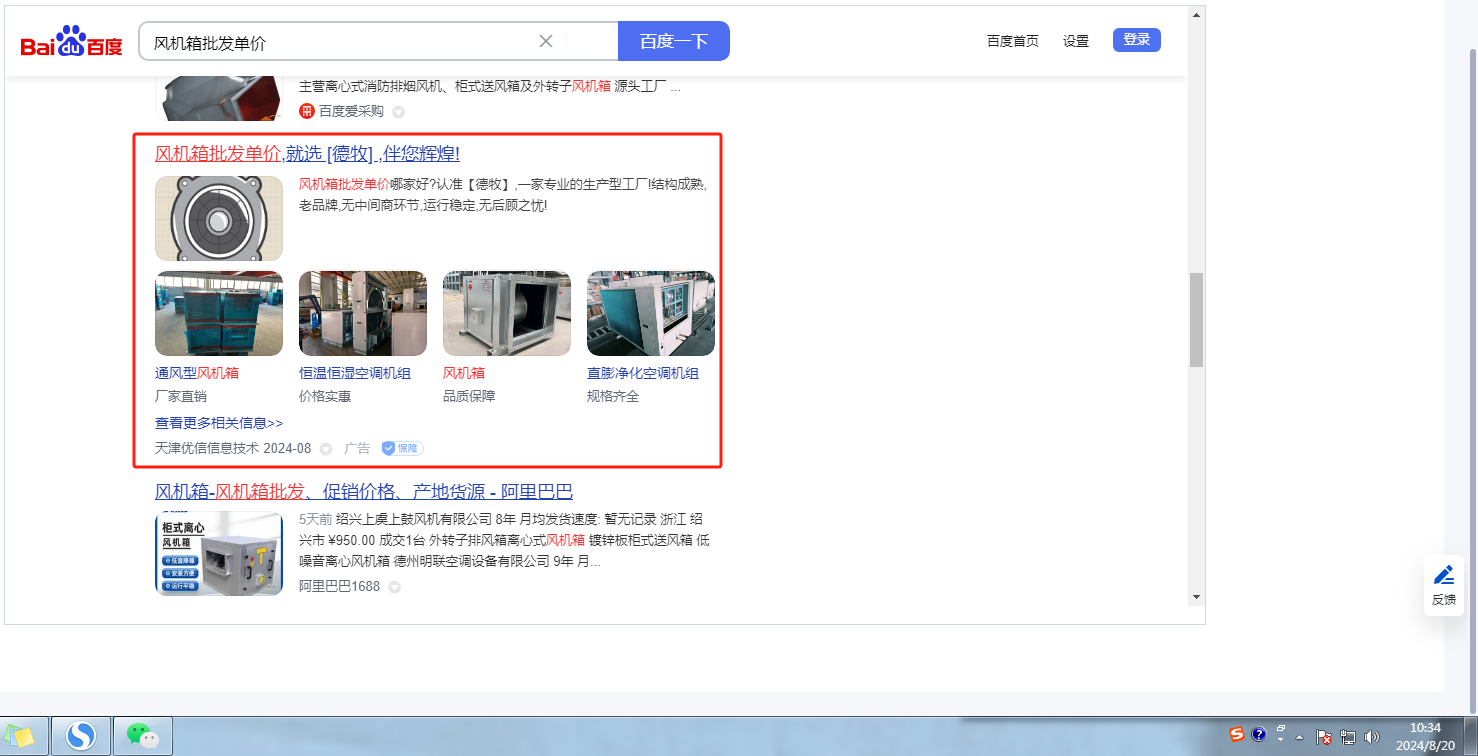The width and height of the screenshot is (1478, 756).
Task: Open the 设置 settings menu
Action: click(1076, 41)
